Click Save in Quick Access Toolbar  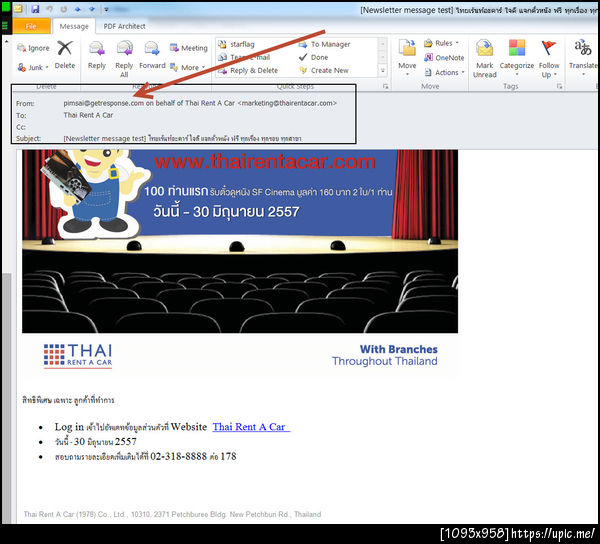(35, 9)
